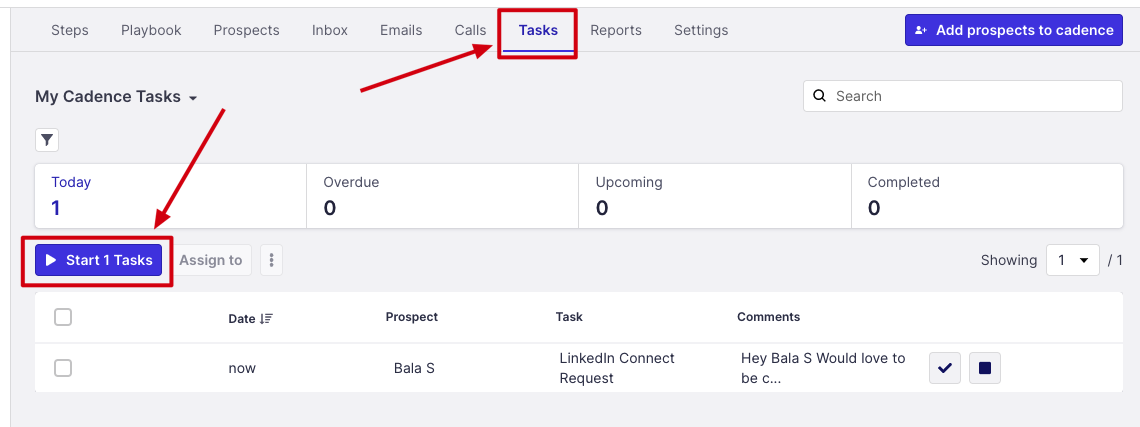Screen dimensions: 1140x427
Task: Click the filter funnel icon
Action: 47,140
